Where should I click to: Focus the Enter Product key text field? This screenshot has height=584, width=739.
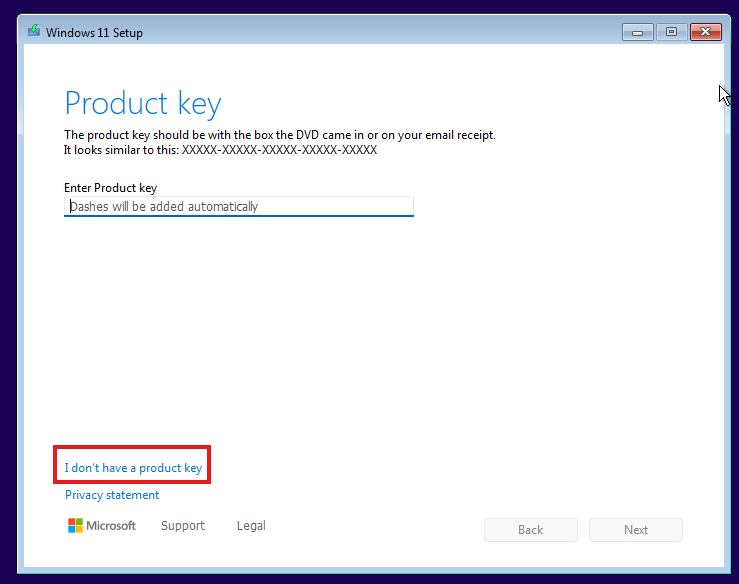tap(239, 206)
